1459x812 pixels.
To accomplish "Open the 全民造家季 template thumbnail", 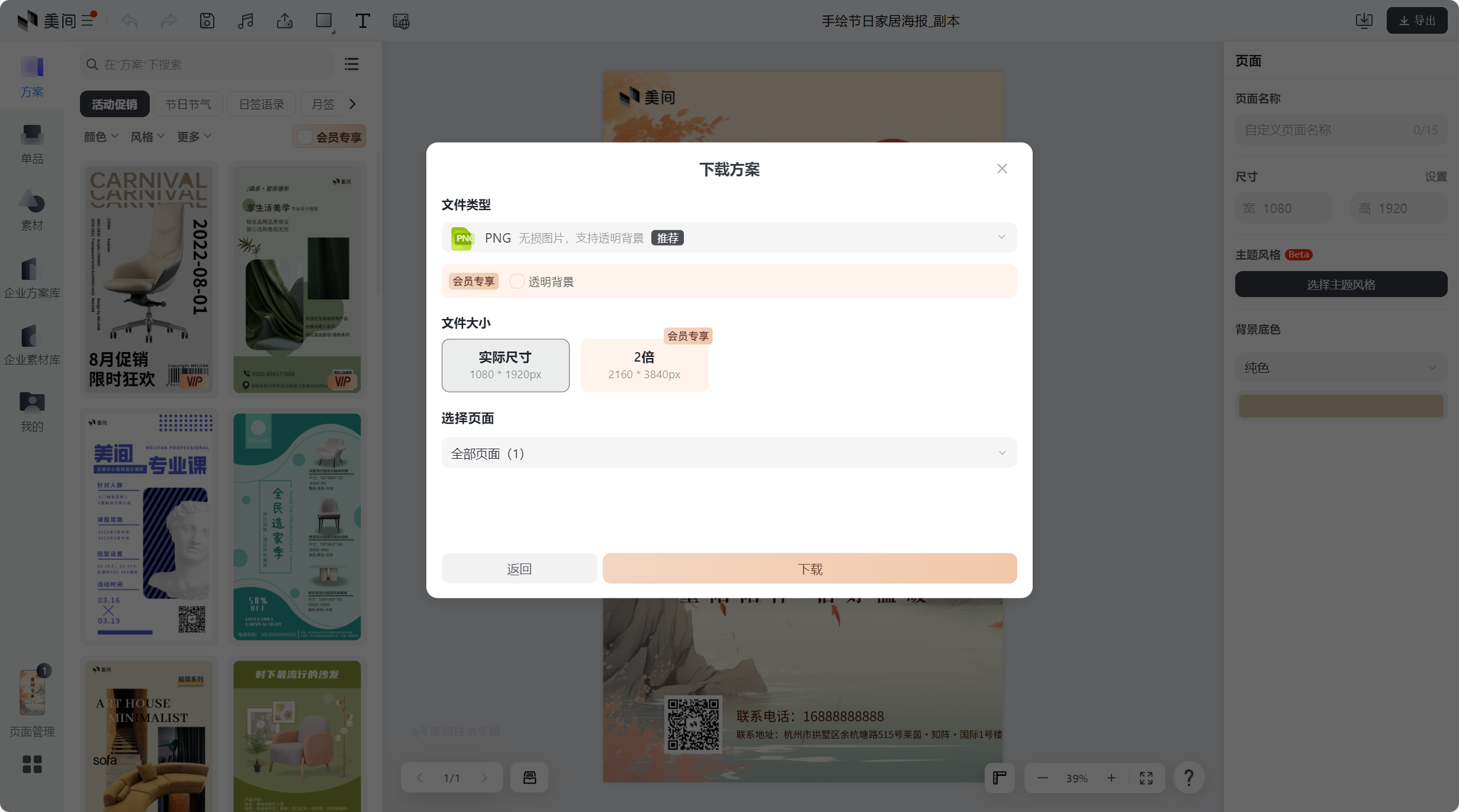I will (297, 526).
